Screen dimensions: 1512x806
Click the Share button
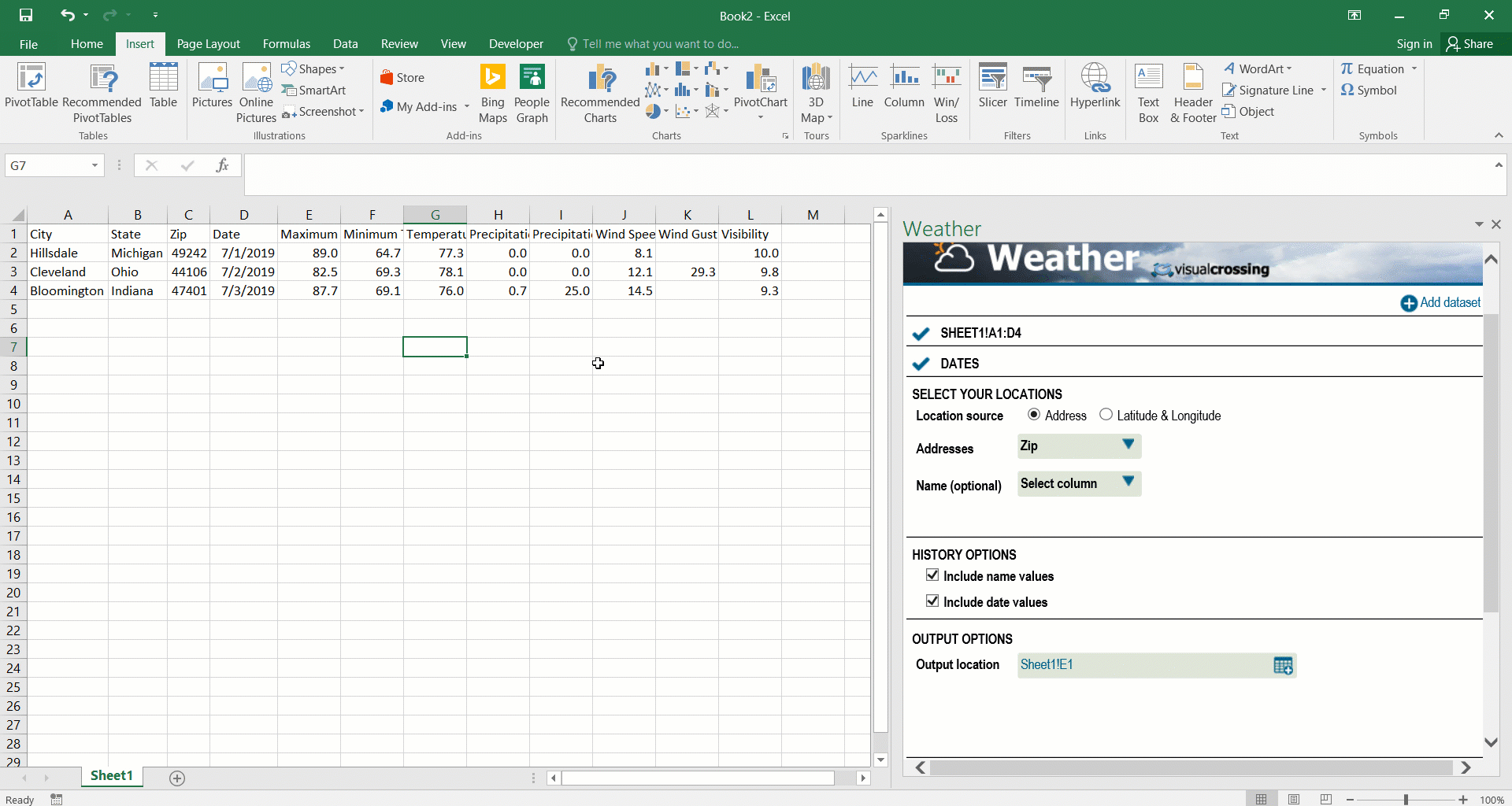1469,44
